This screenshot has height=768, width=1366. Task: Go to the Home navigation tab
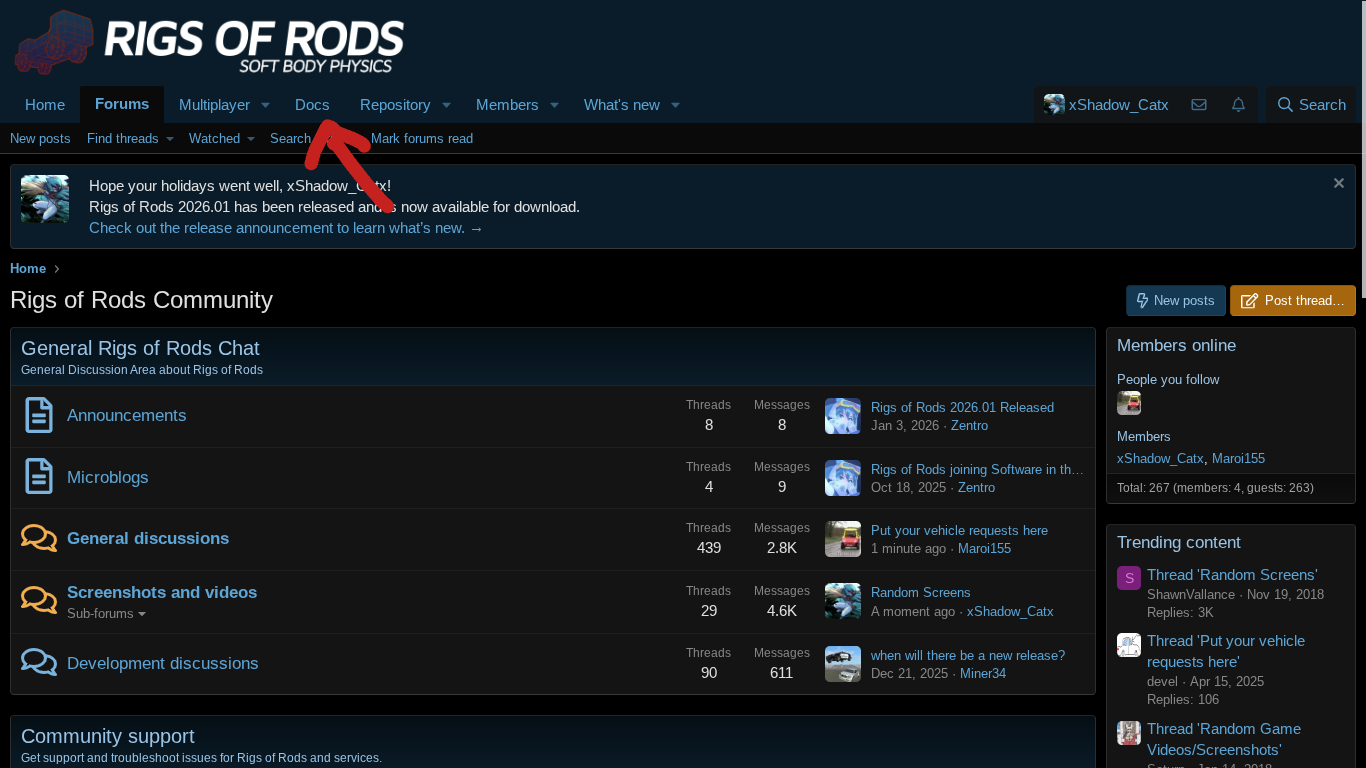[45, 105]
